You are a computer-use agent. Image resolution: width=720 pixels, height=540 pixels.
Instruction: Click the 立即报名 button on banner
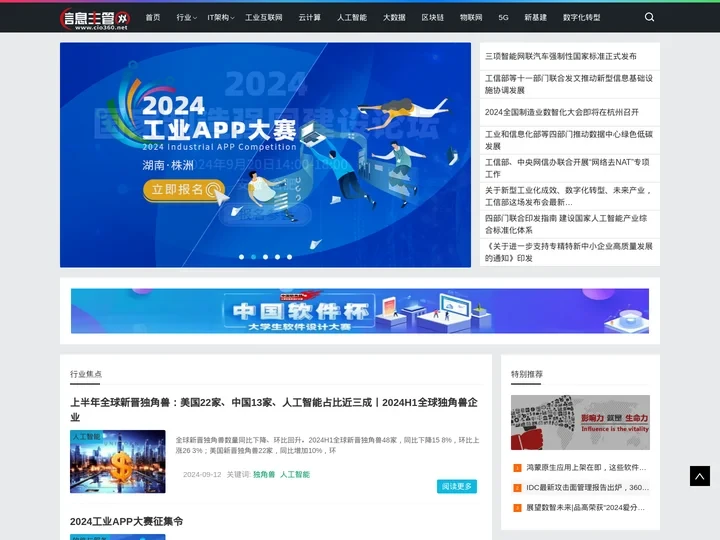184,190
